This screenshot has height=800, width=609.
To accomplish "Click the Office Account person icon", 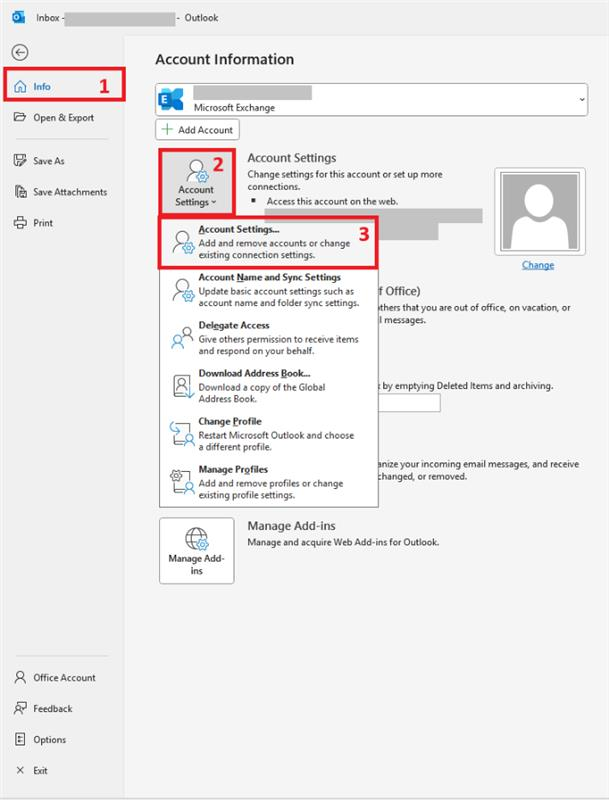I will pyautogui.click(x=20, y=677).
